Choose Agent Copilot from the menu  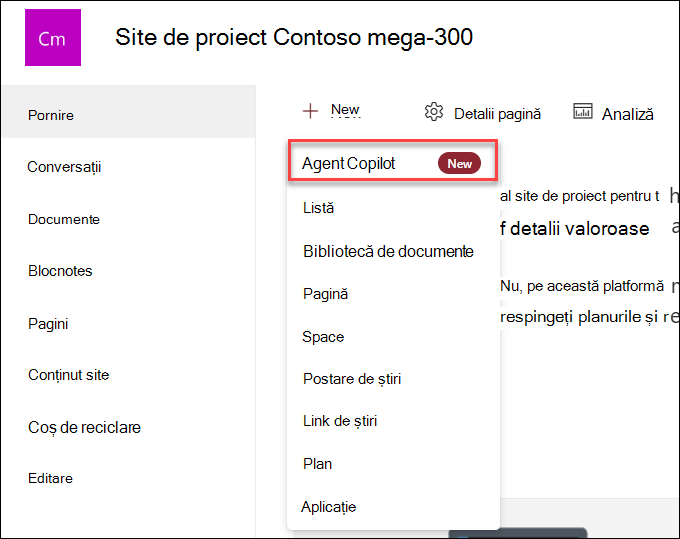392,160
